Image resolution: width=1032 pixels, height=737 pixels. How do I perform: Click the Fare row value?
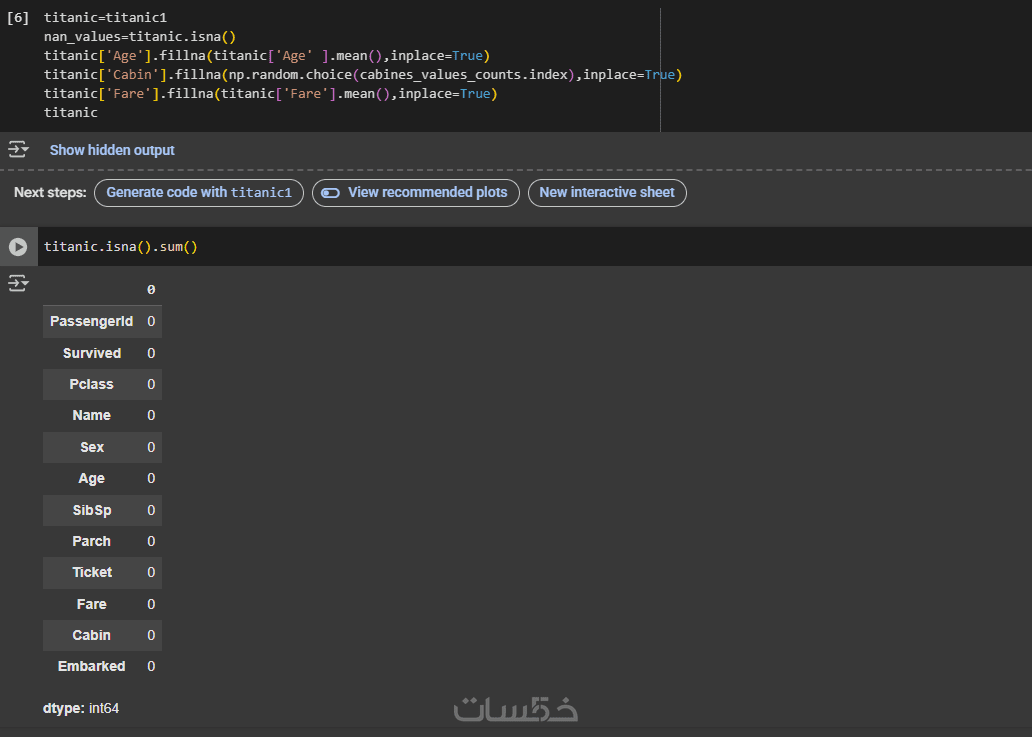coord(151,604)
